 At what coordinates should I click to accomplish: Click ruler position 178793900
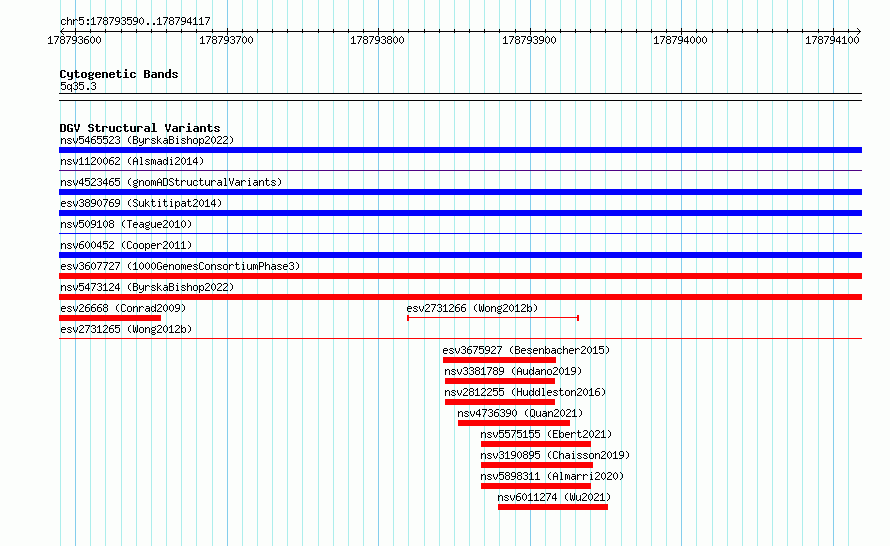point(530,40)
